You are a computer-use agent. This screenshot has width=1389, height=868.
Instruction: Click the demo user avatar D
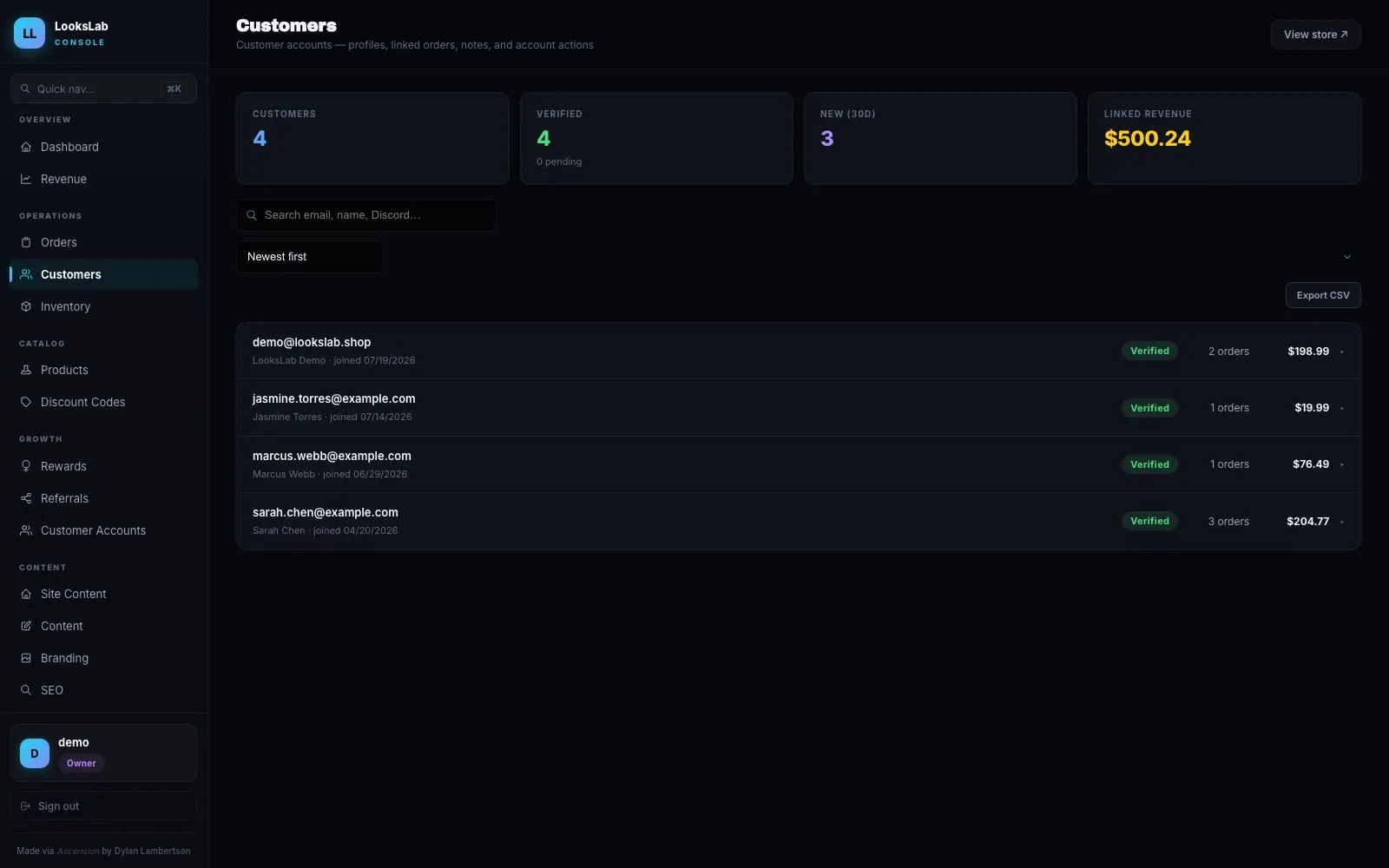35,753
